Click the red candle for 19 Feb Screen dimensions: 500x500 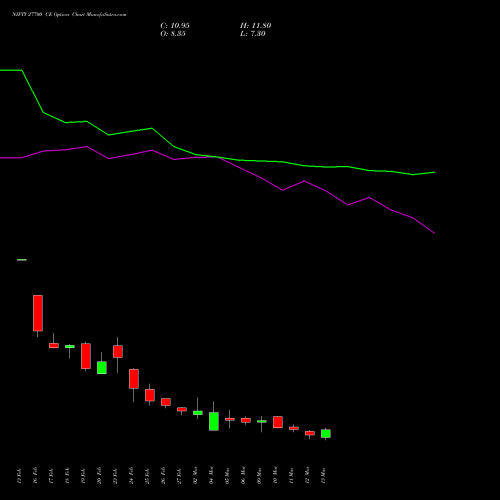tap(86, 356)
